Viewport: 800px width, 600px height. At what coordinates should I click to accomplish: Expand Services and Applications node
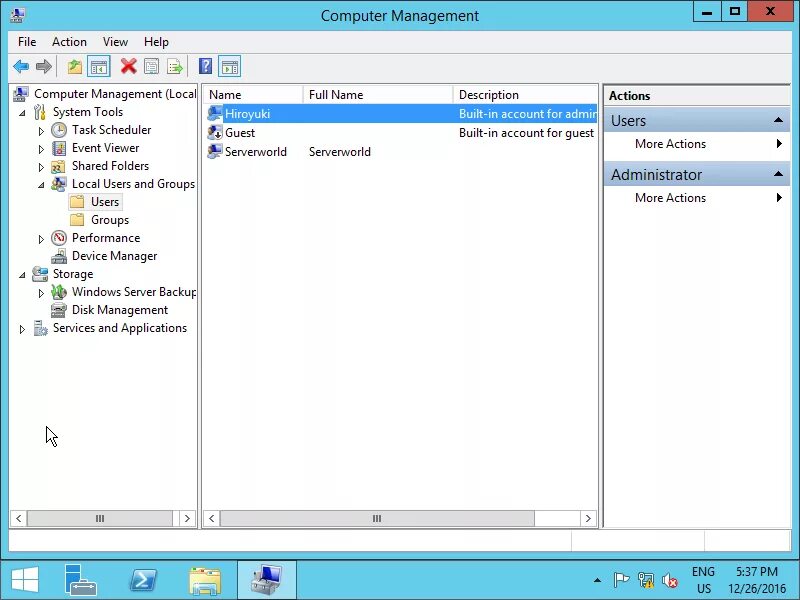22,329
